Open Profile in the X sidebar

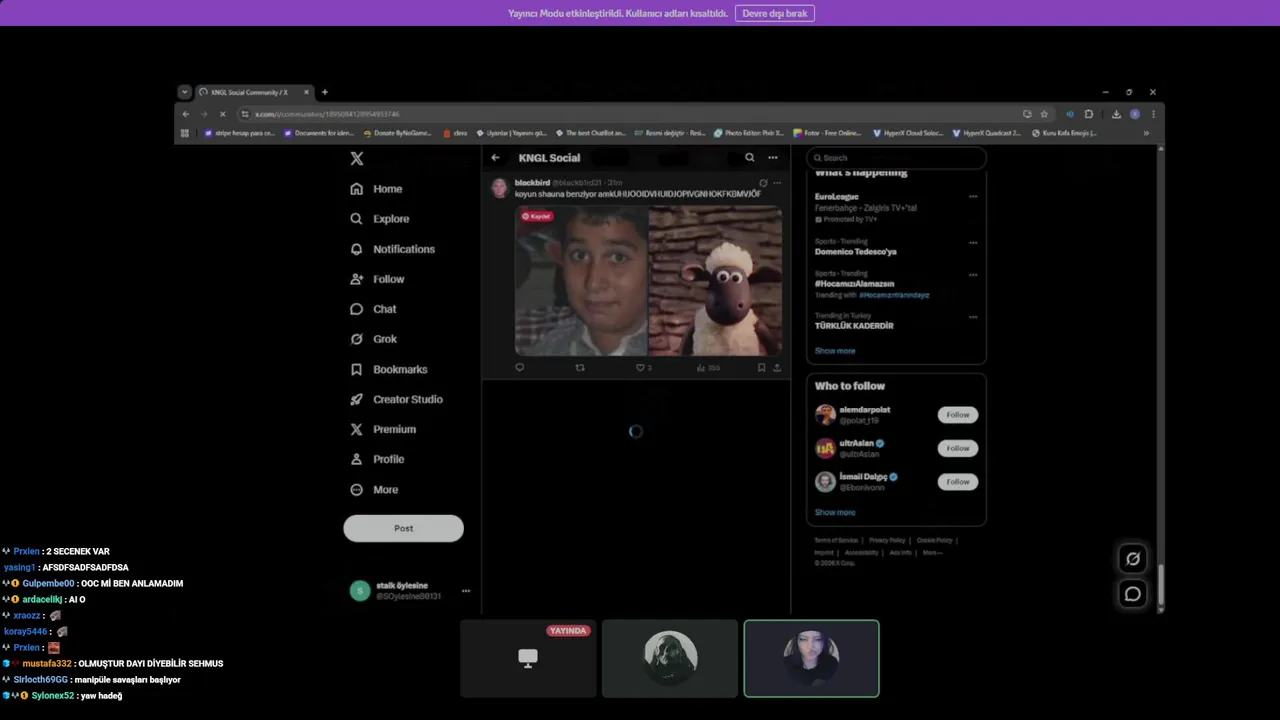coord(377,459)
